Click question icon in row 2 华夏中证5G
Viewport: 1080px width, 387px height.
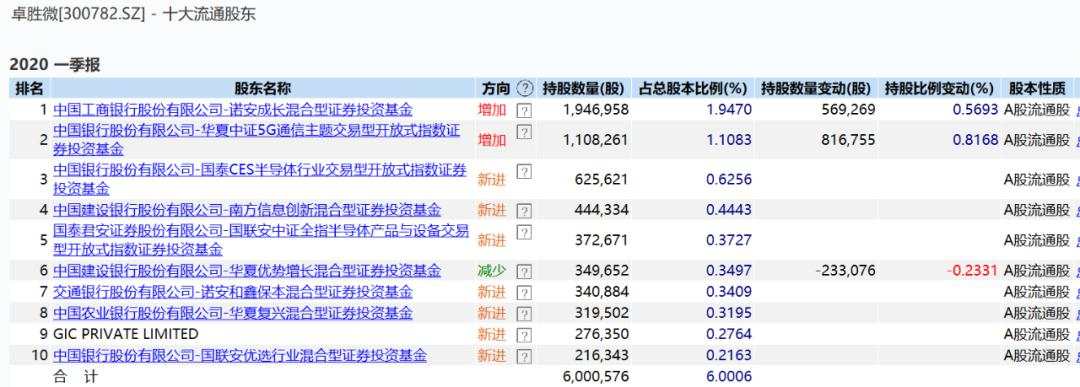(x=524, y=132)
